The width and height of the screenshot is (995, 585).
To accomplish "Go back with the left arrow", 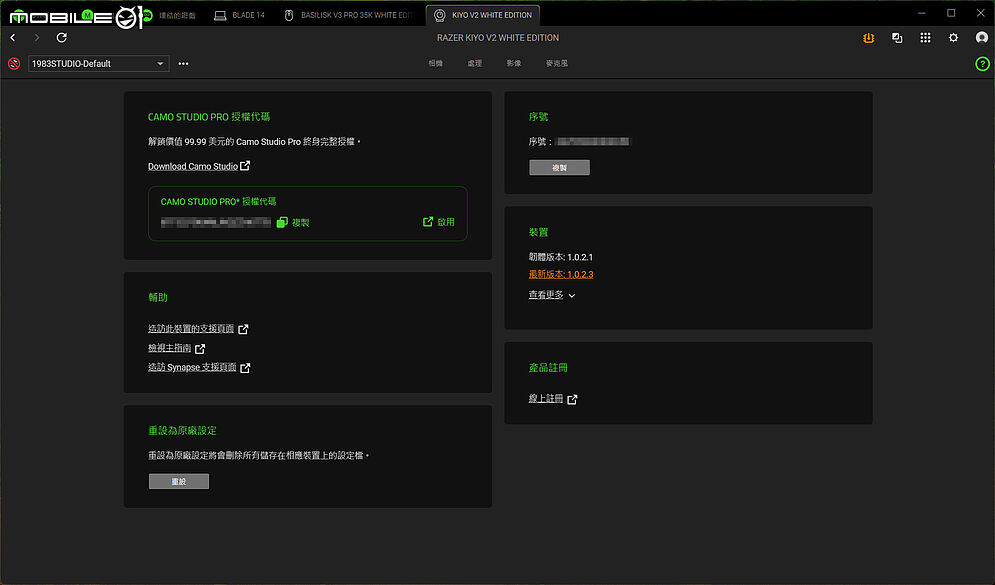I will [13, 38].
